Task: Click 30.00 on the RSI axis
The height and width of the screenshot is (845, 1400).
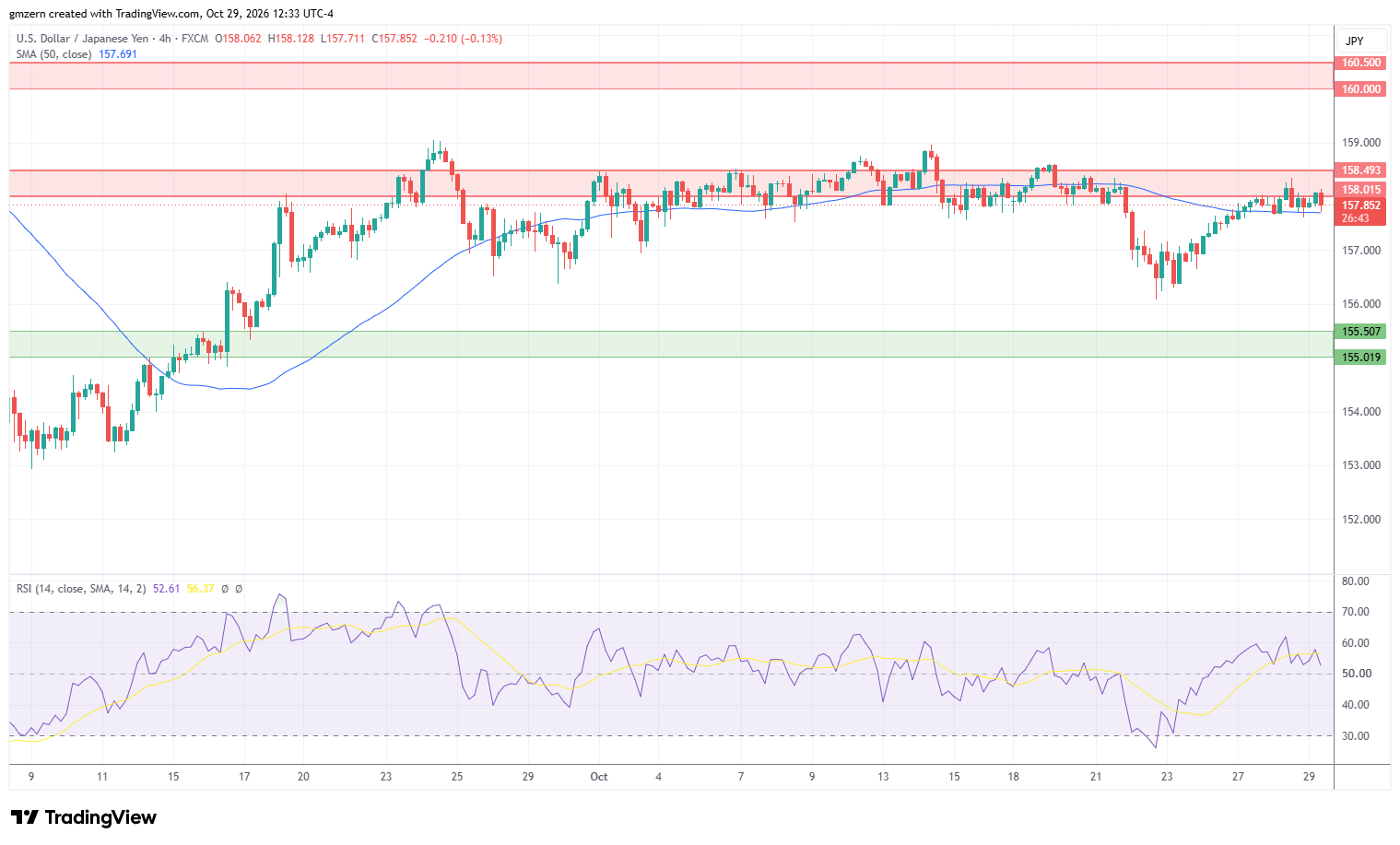Action: pos(1356,736)
